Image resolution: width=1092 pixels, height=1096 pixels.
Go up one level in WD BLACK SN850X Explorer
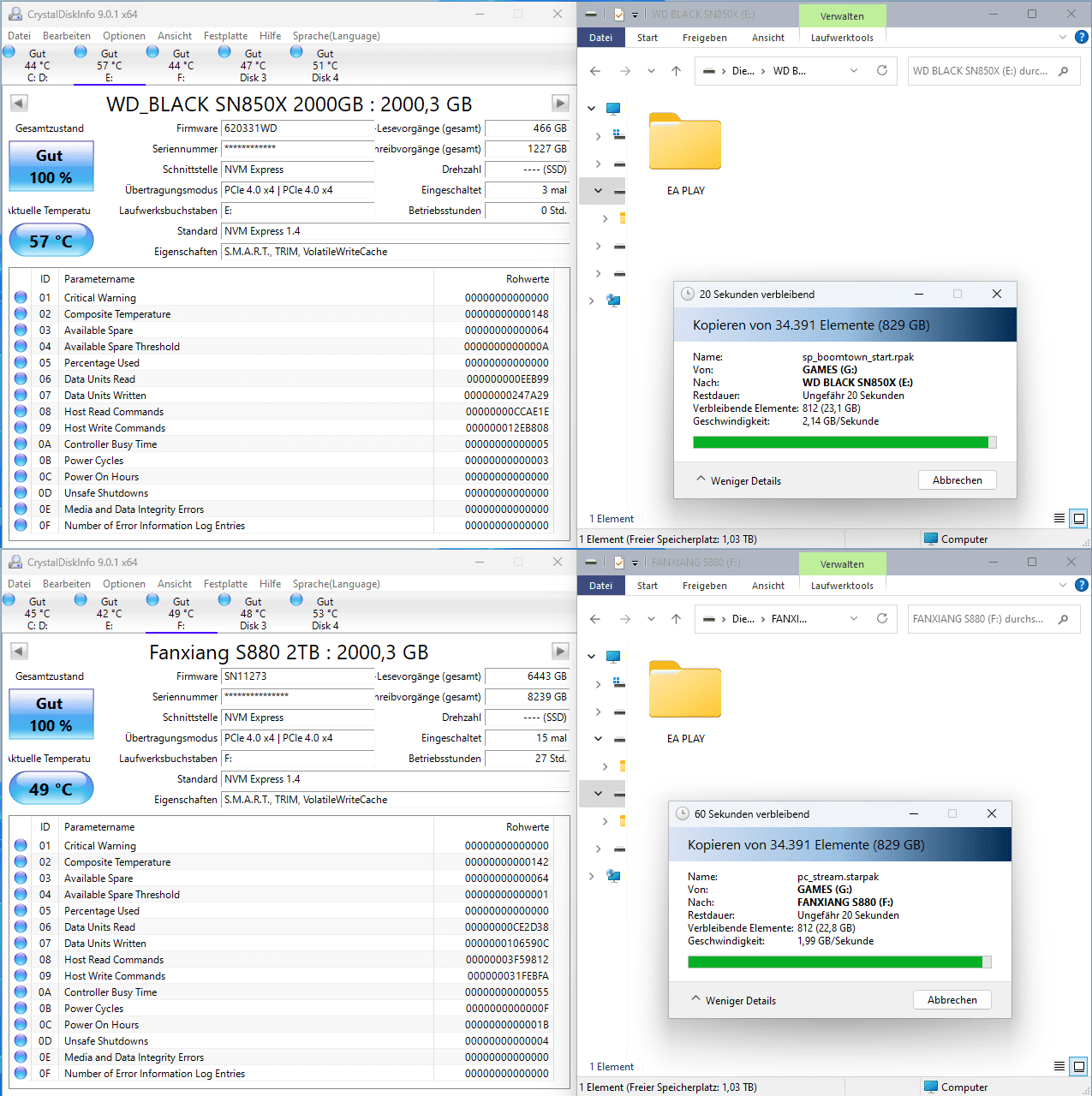[x=676, y=71]
